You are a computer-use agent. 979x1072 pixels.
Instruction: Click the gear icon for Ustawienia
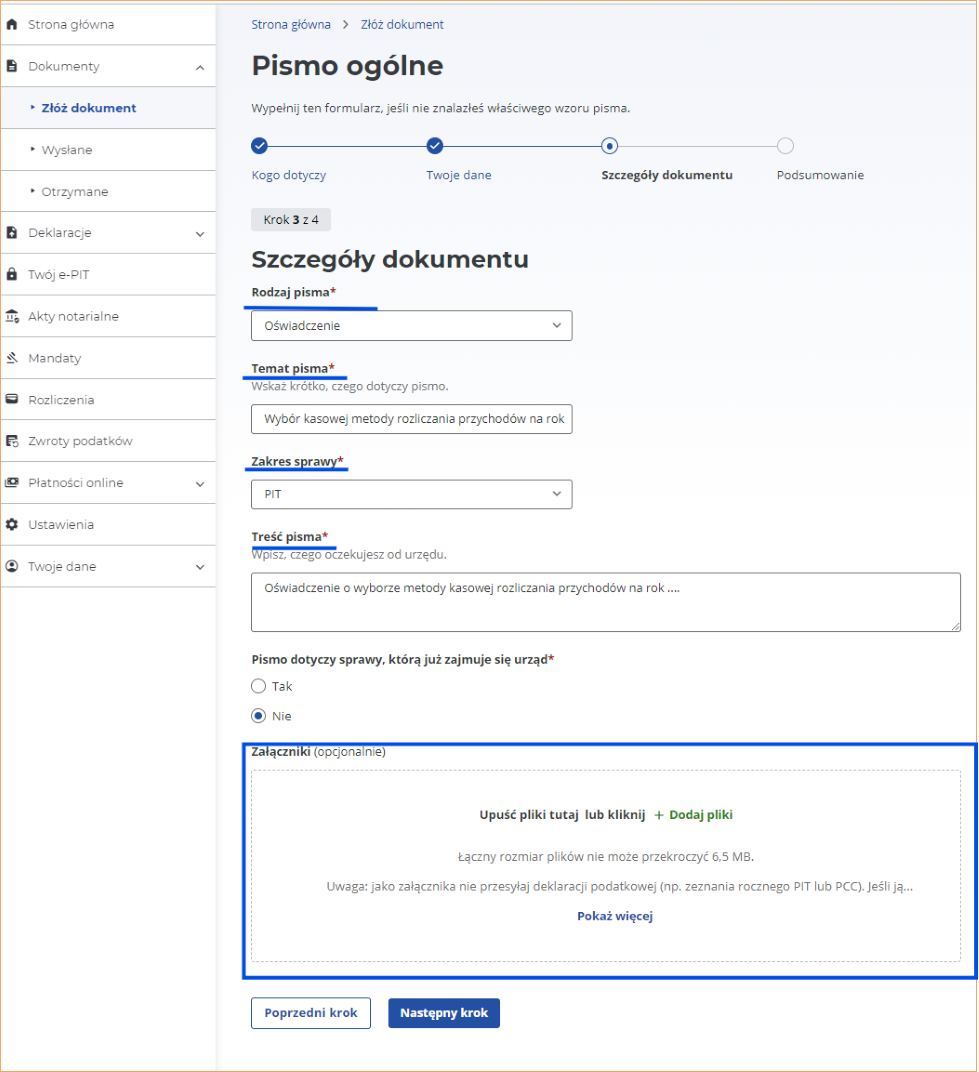(x=12, y=524)
